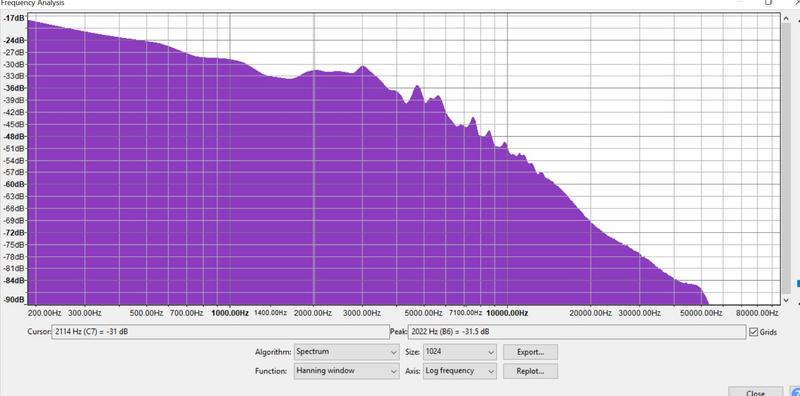Viewport: 800px width, 396px height.
Task: Click the 20000.00Hz axis label
Action: [x=590, y=313]
